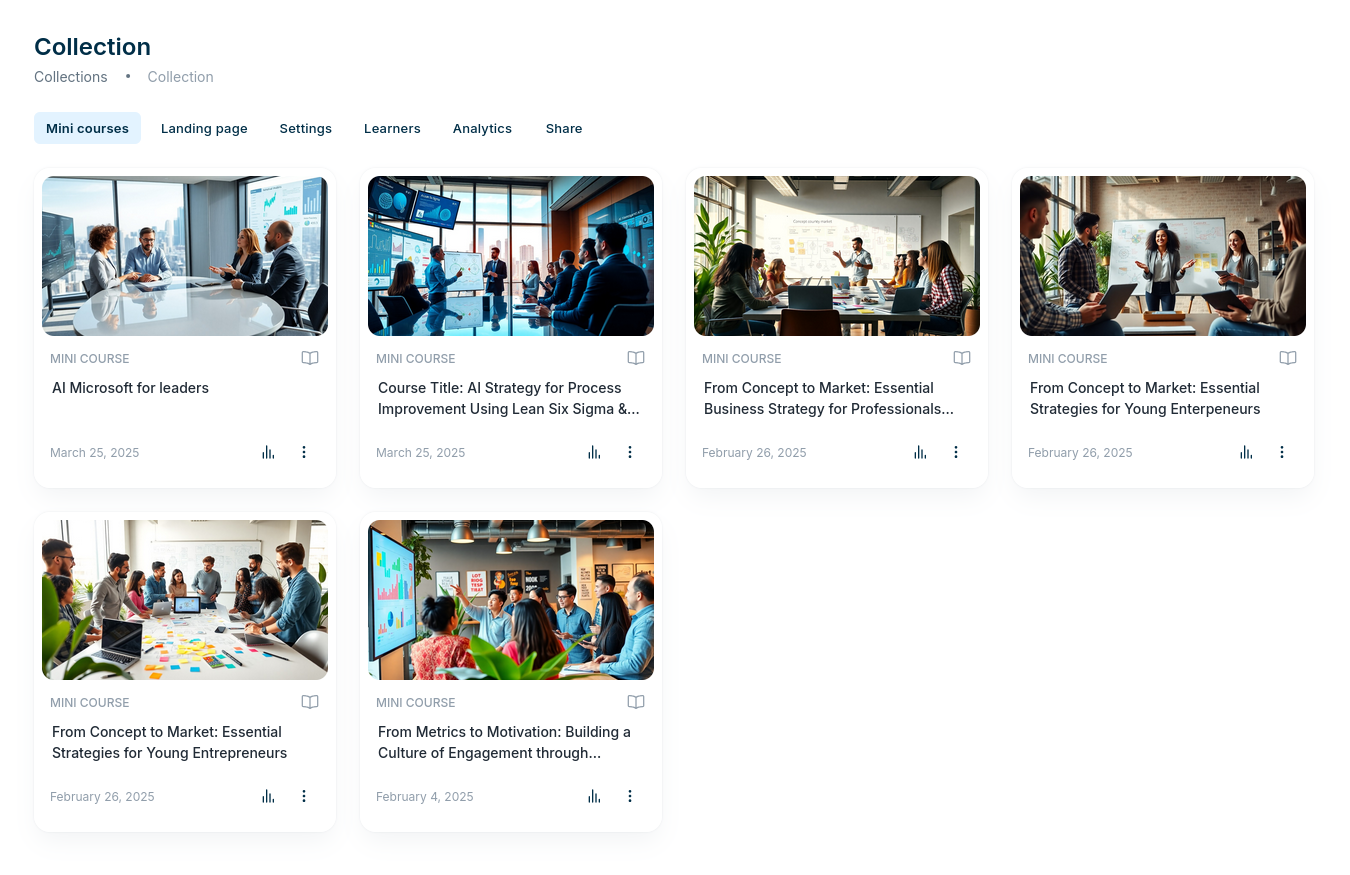Click thumbnail of Young Enterpeneurs course
This screenshot has height=875, width=1350.
(x=1163, y=256)
